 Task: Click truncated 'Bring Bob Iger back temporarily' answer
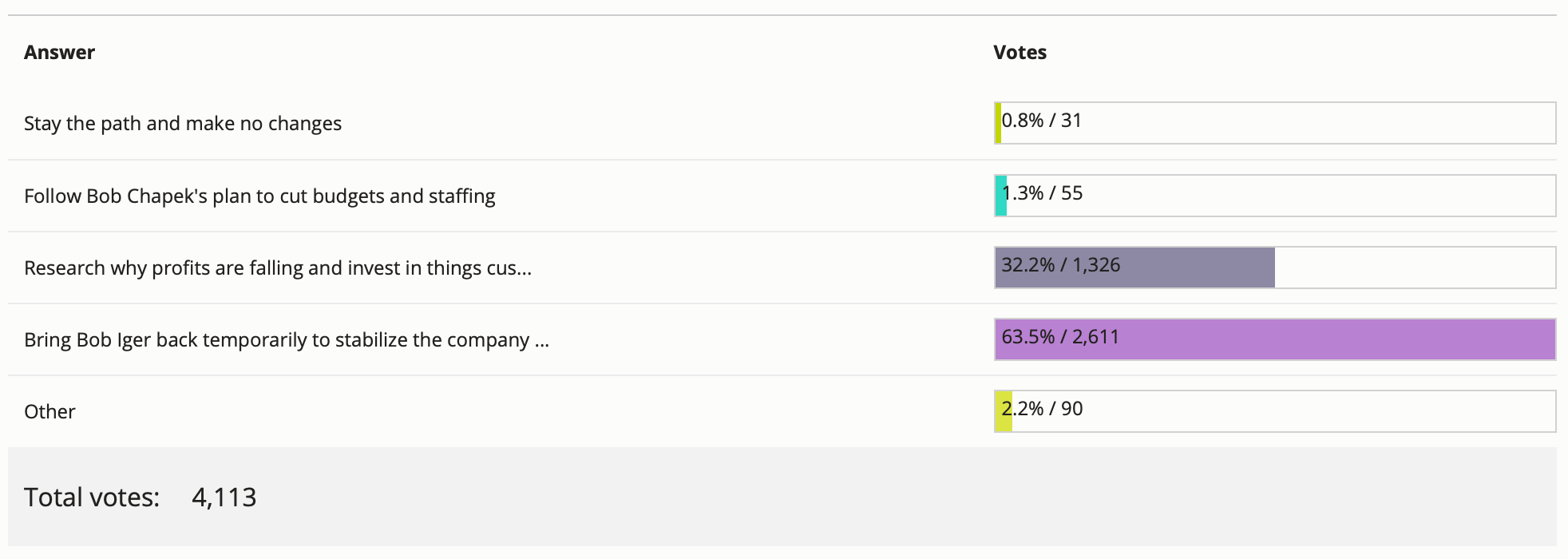287,340
